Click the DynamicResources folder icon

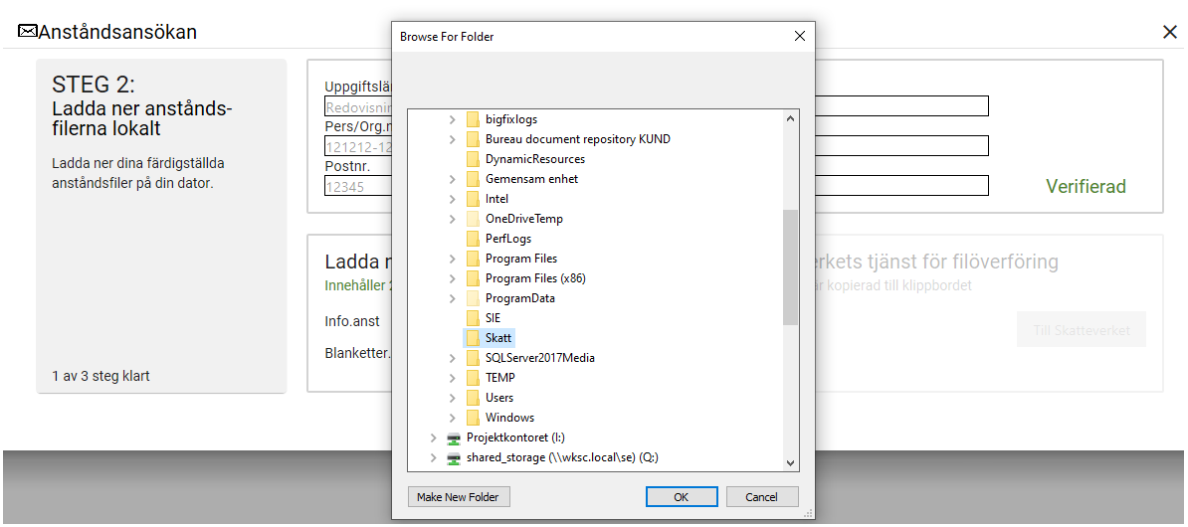pos(473,159)
